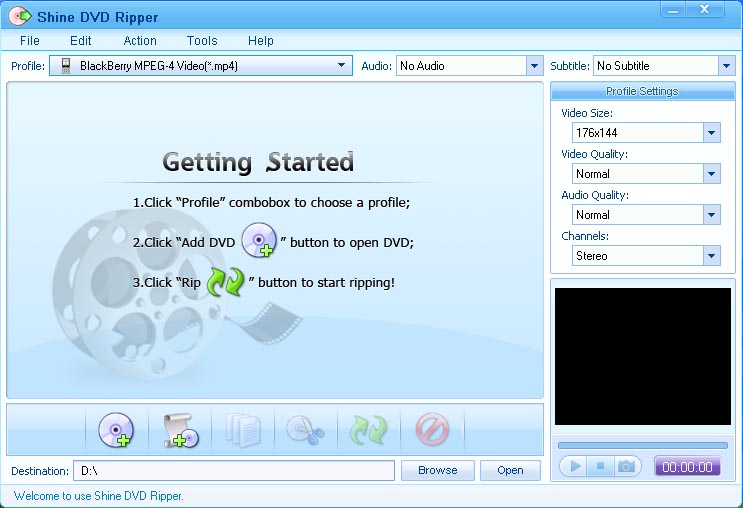Click the Add IFO scroll-and-disc icon
This screenshot has width=743, height=508.
[x=181, y=430]
